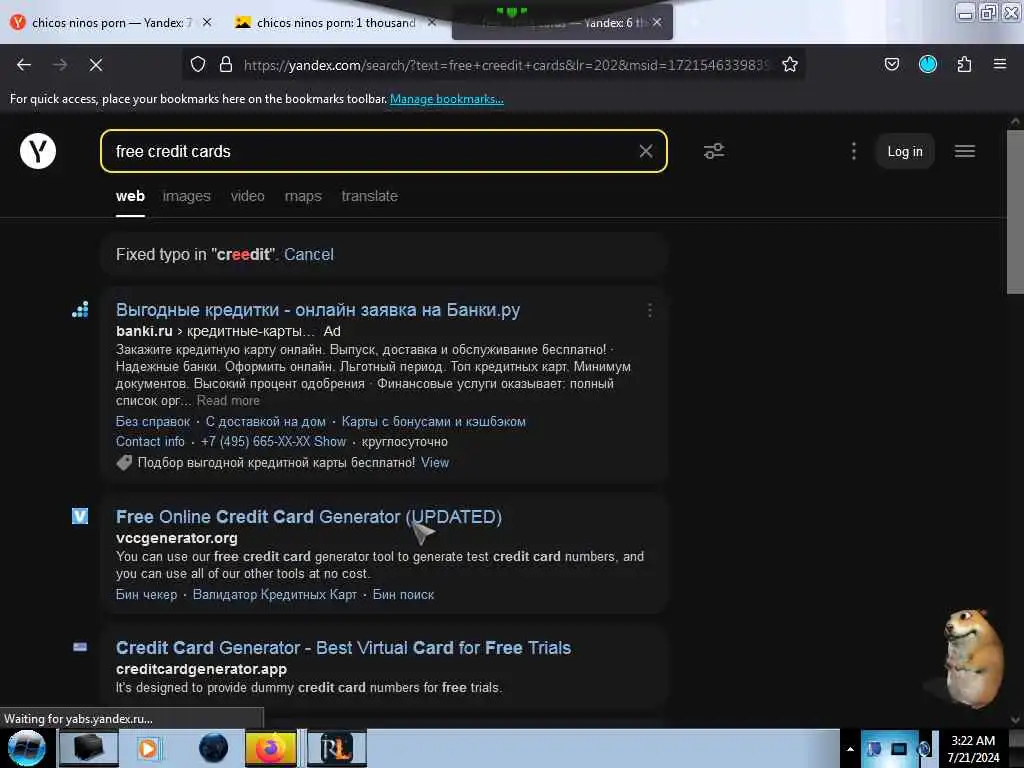This screenshot has width=1024, height=768.
Task: Click the scrollbar down arrow
Action: pyautogui.click(x=1015, y=720)
